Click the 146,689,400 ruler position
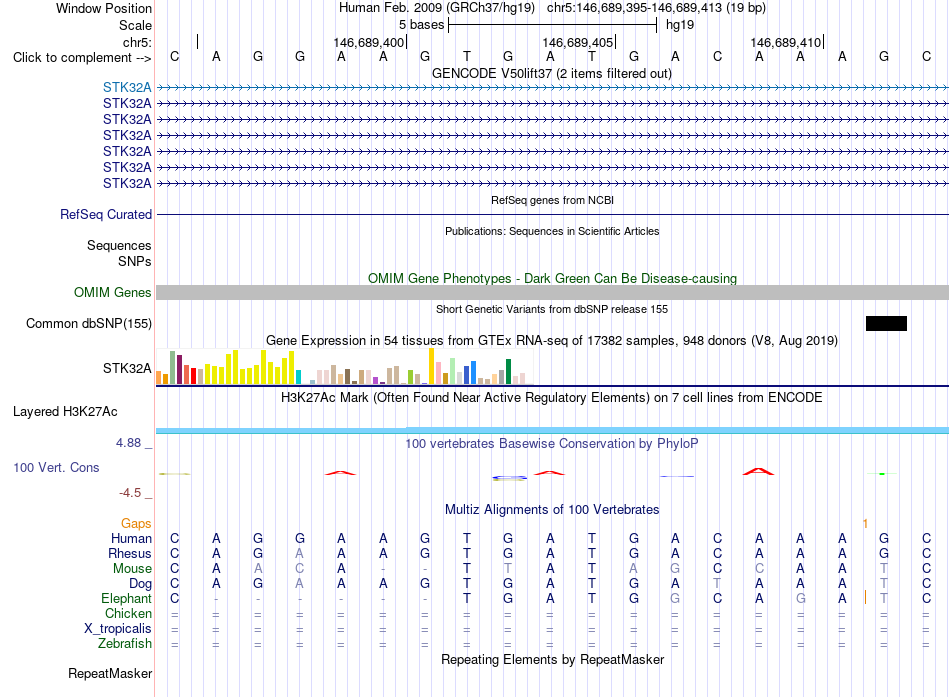 (368, 42)
